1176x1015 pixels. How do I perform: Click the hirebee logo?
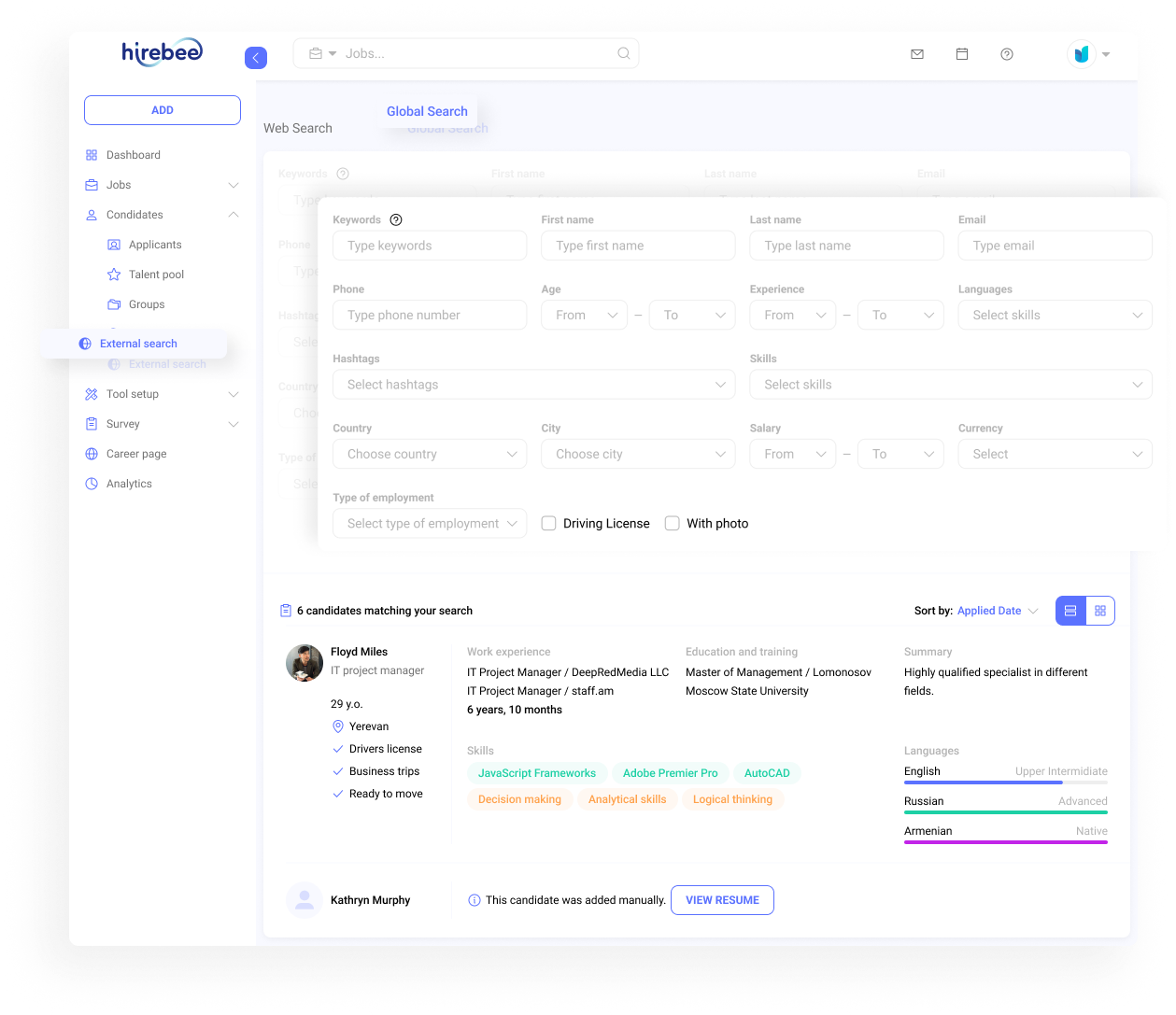pos(161,52)
